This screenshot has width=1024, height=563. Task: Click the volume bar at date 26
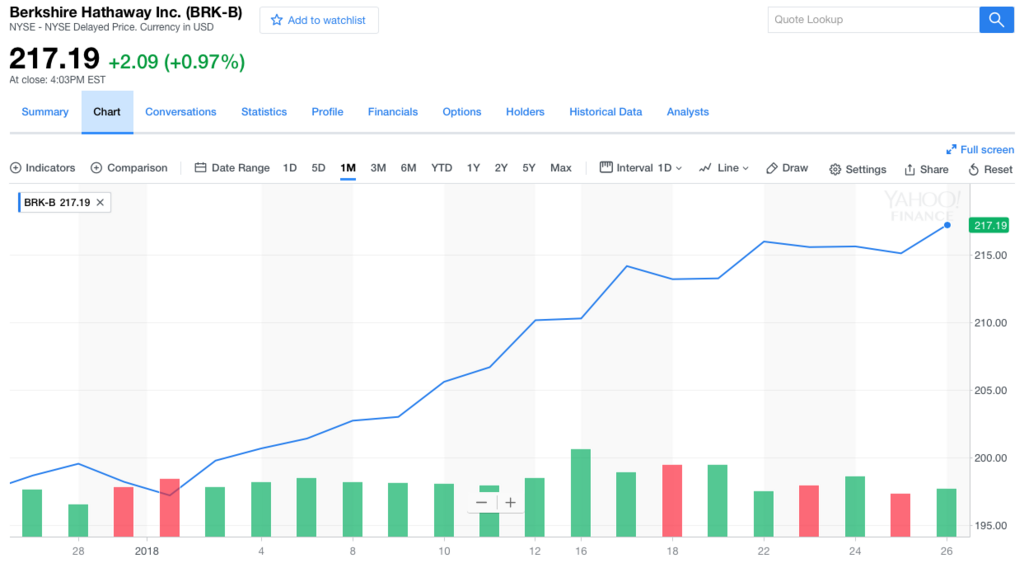(x=946, y=513)
